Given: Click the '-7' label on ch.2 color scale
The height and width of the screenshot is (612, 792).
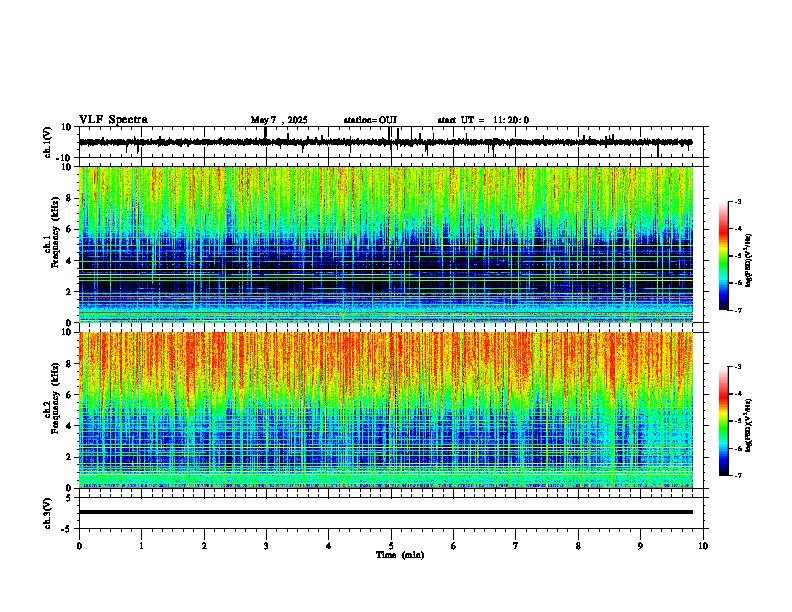Looking at the screenshot, I should (737, 476).
